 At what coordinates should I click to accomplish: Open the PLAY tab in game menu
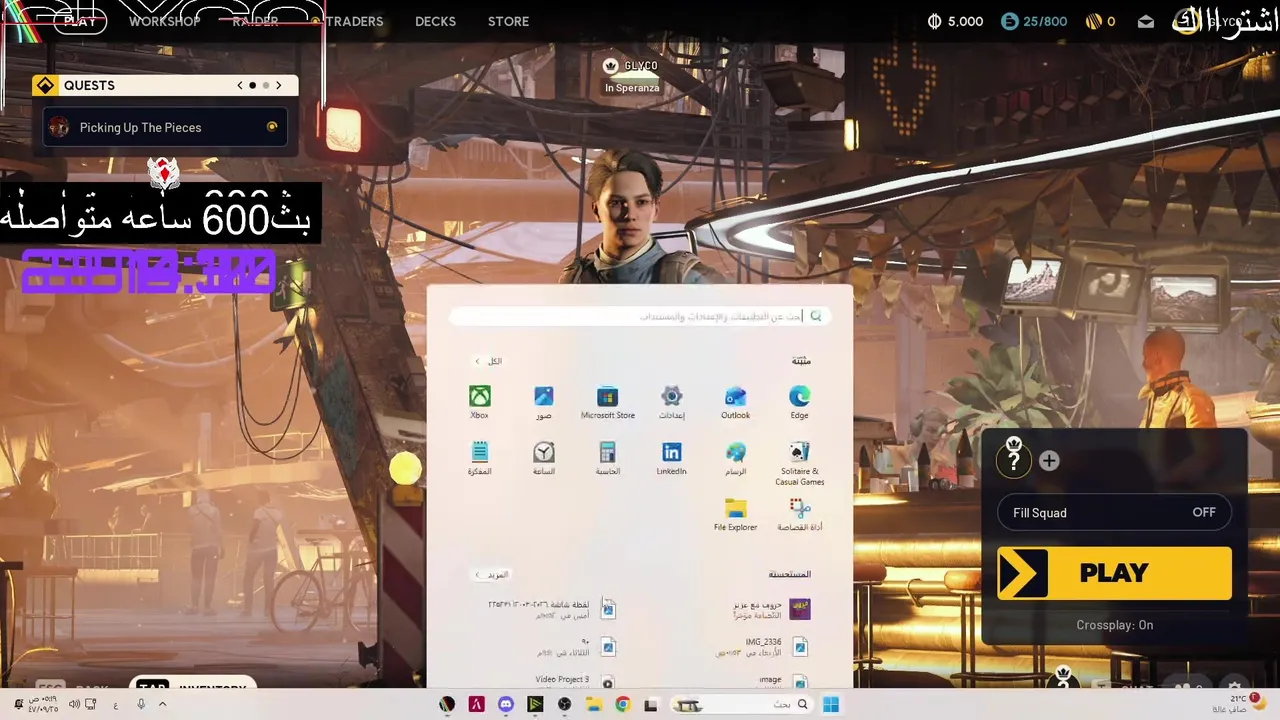(81, 21)
